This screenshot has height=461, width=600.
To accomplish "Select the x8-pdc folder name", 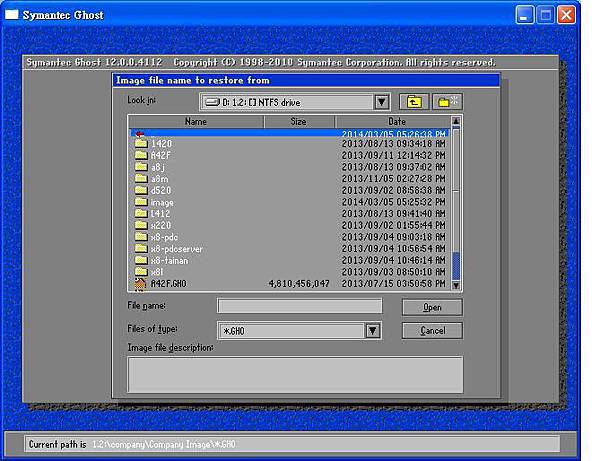I will tap(164, 237).
